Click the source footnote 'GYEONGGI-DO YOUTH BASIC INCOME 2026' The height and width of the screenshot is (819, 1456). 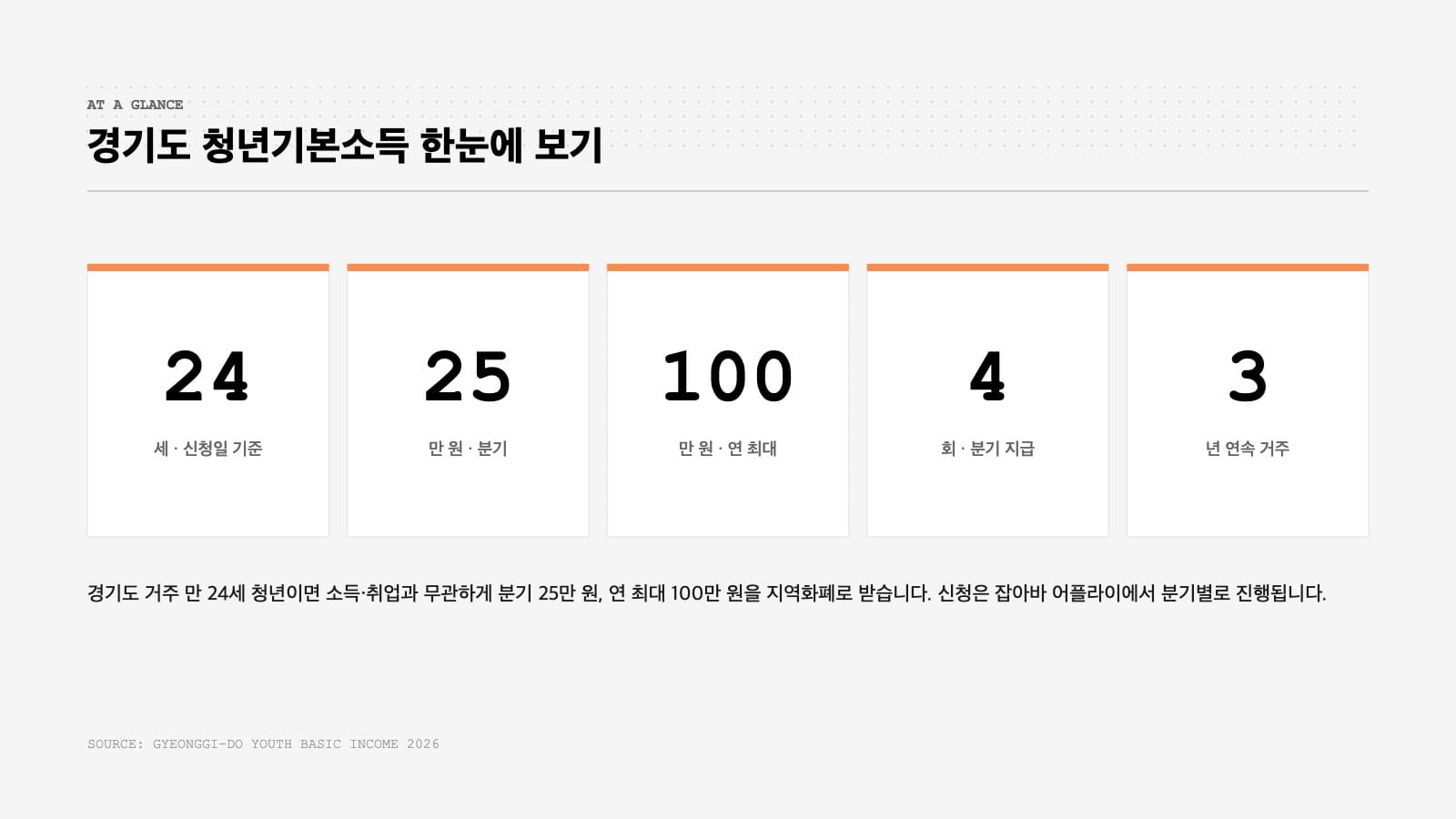pos(296,744)
